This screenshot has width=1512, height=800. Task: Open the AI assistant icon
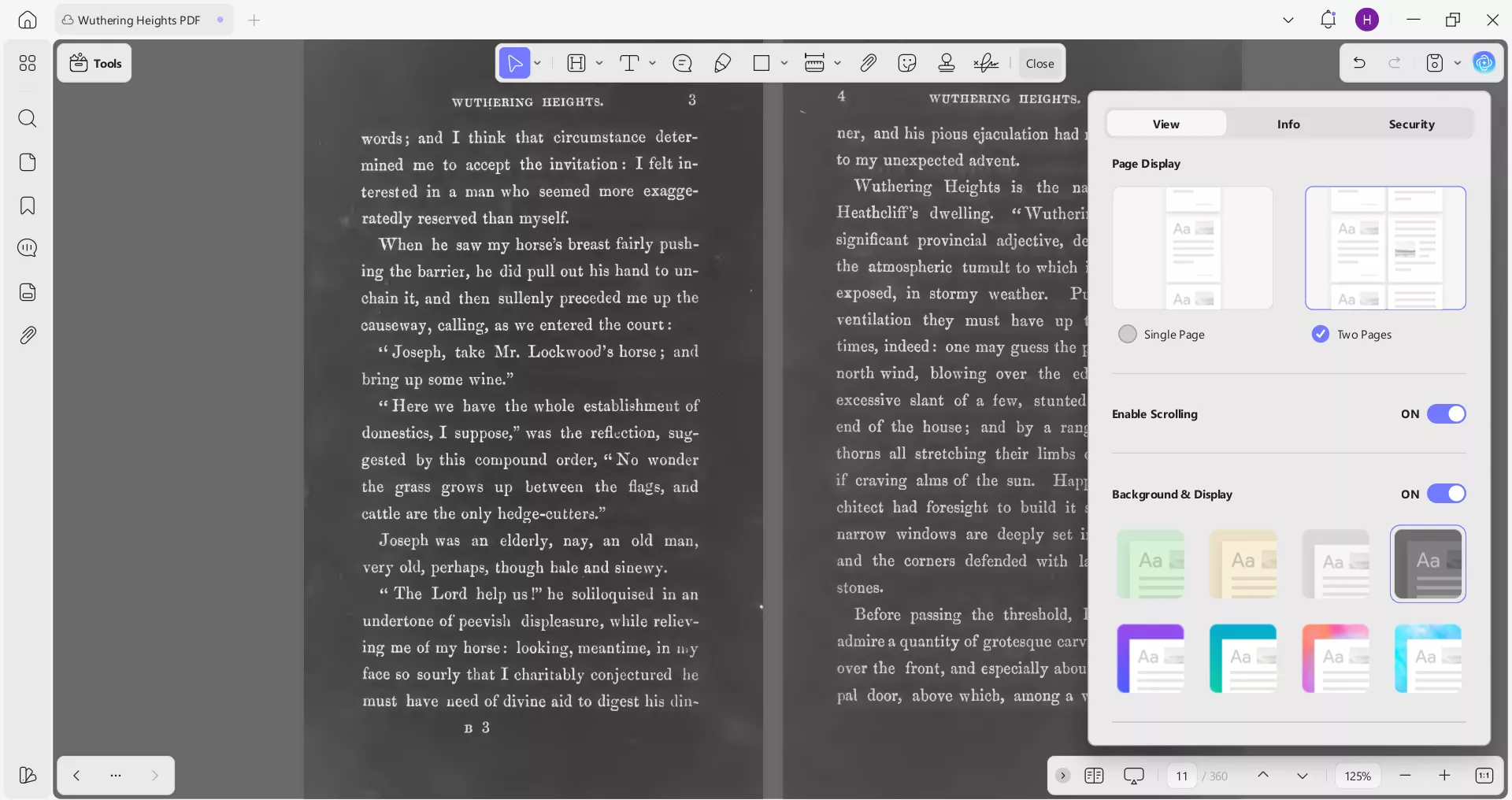[1484, 63]
